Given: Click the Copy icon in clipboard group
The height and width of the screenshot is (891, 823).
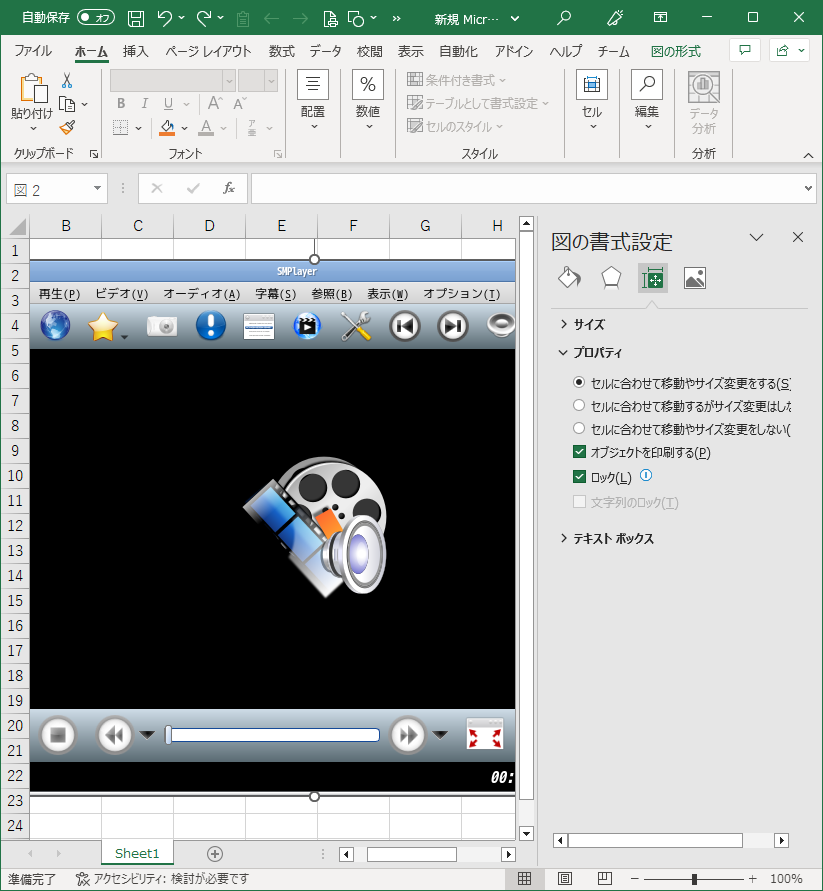Looking at the screenshot, I should pos(67,105).
